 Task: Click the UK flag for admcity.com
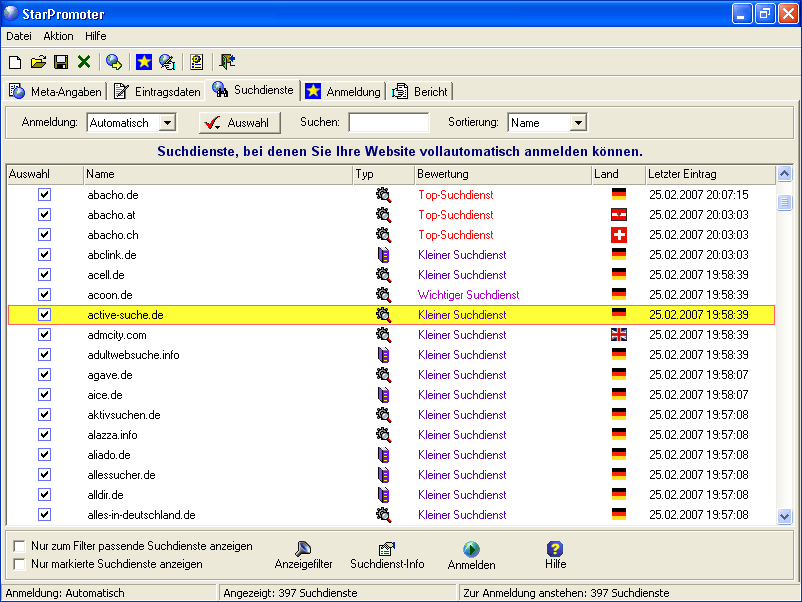(x=619, y=335)
